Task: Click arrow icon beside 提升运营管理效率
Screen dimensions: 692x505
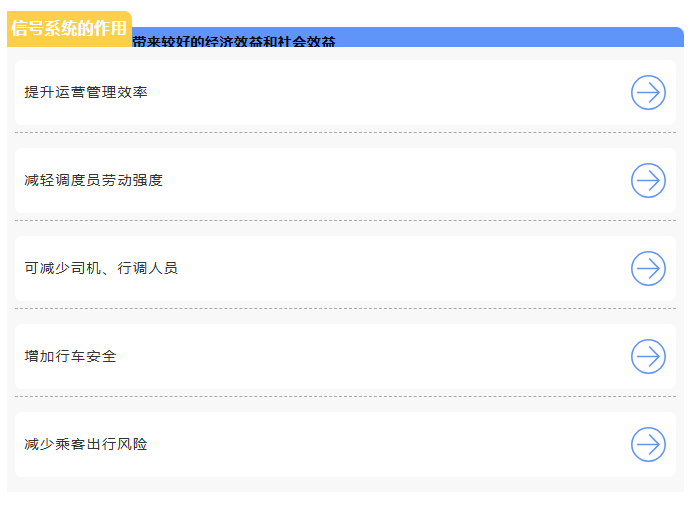Action: point(648,92)
